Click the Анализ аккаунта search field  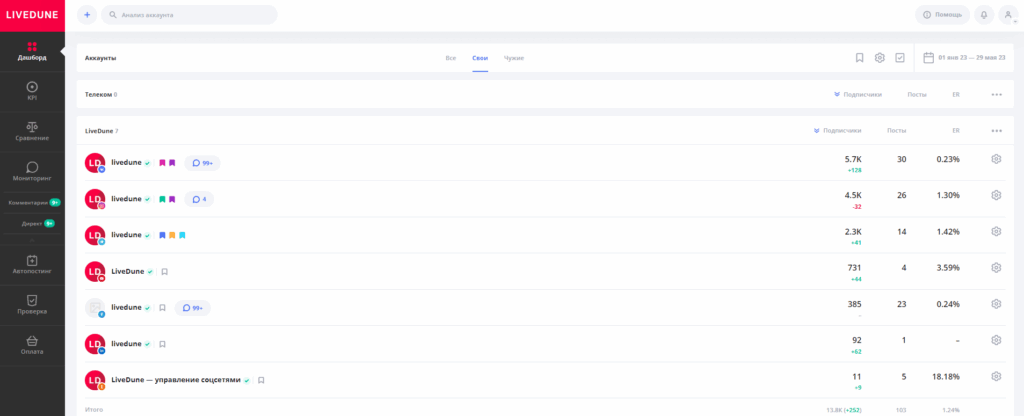(190, 15)
